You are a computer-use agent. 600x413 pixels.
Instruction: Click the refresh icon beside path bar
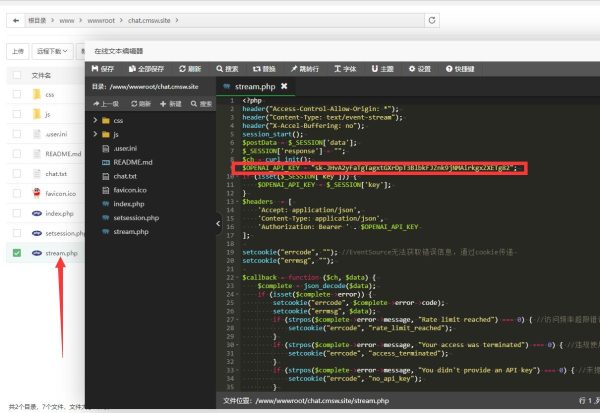pyautogui.click(x=432, y=20)
